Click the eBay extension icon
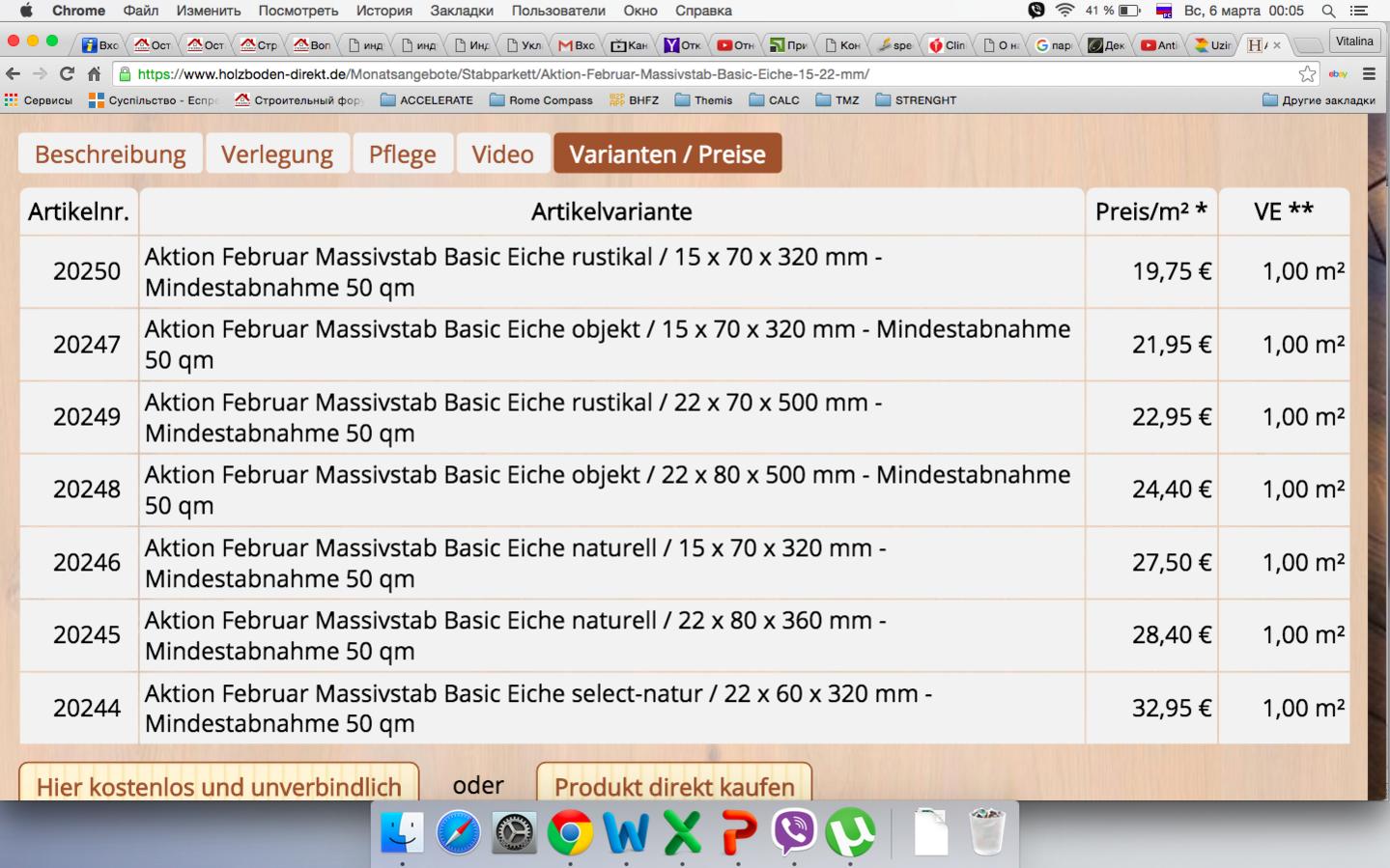The image size is (1390, 868). (1338, 73)
